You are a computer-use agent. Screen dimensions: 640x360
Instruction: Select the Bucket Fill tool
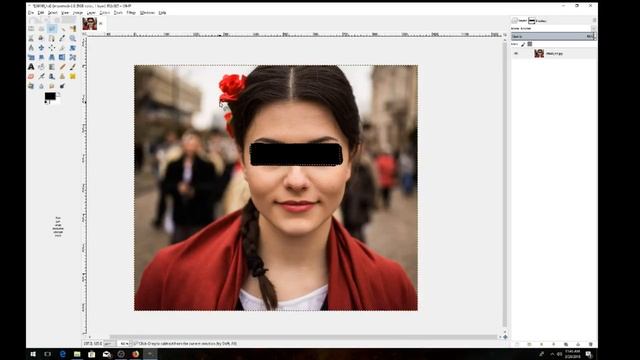pos(42,67)
